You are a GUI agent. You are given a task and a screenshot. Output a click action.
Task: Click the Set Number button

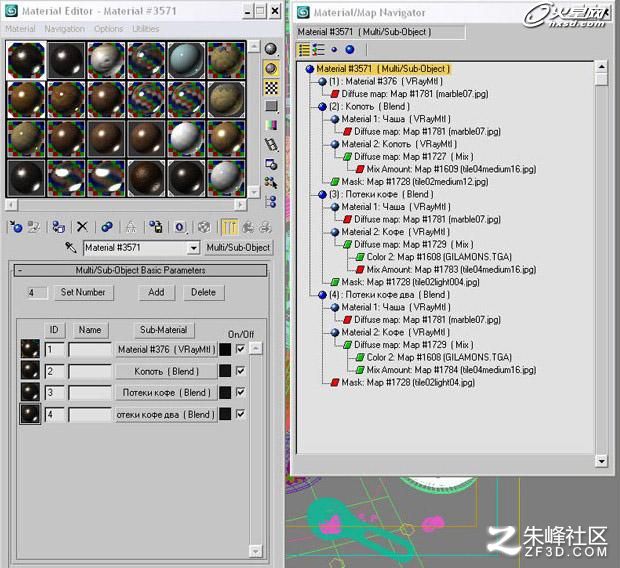83,292
